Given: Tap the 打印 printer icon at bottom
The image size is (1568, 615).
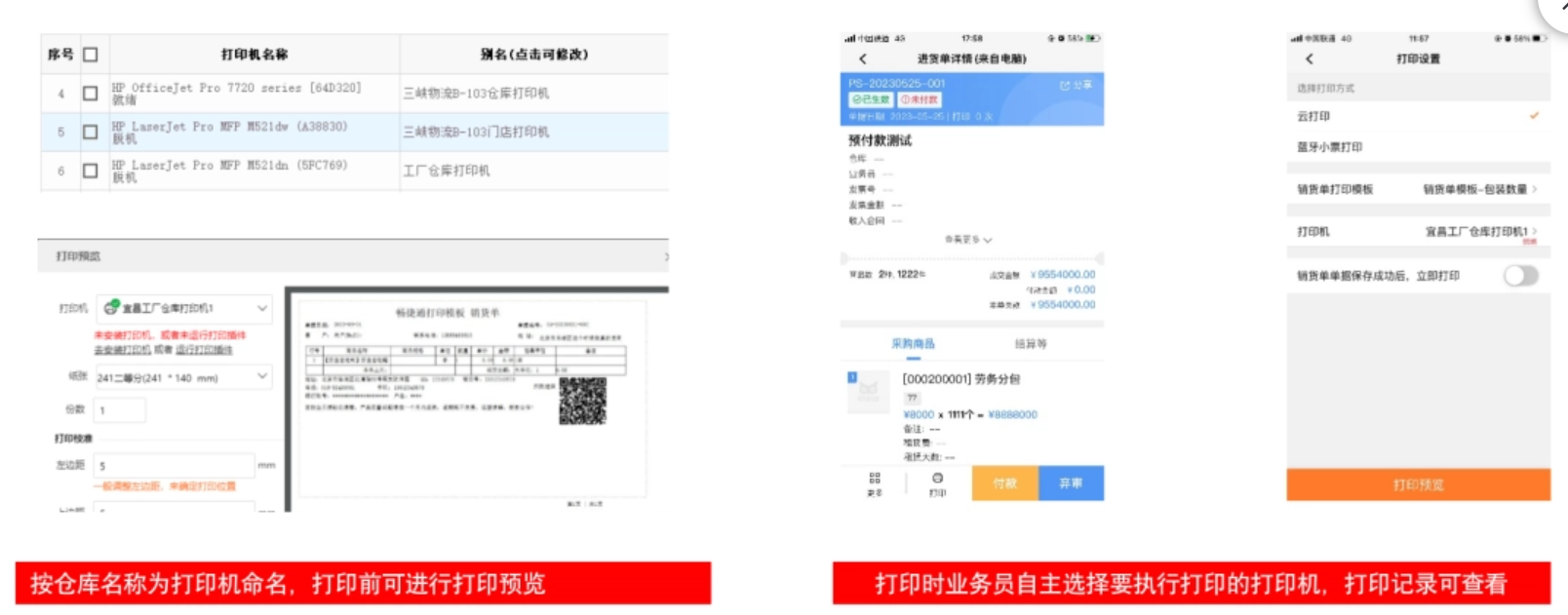Looking at the screenshot, I should 937,482.
